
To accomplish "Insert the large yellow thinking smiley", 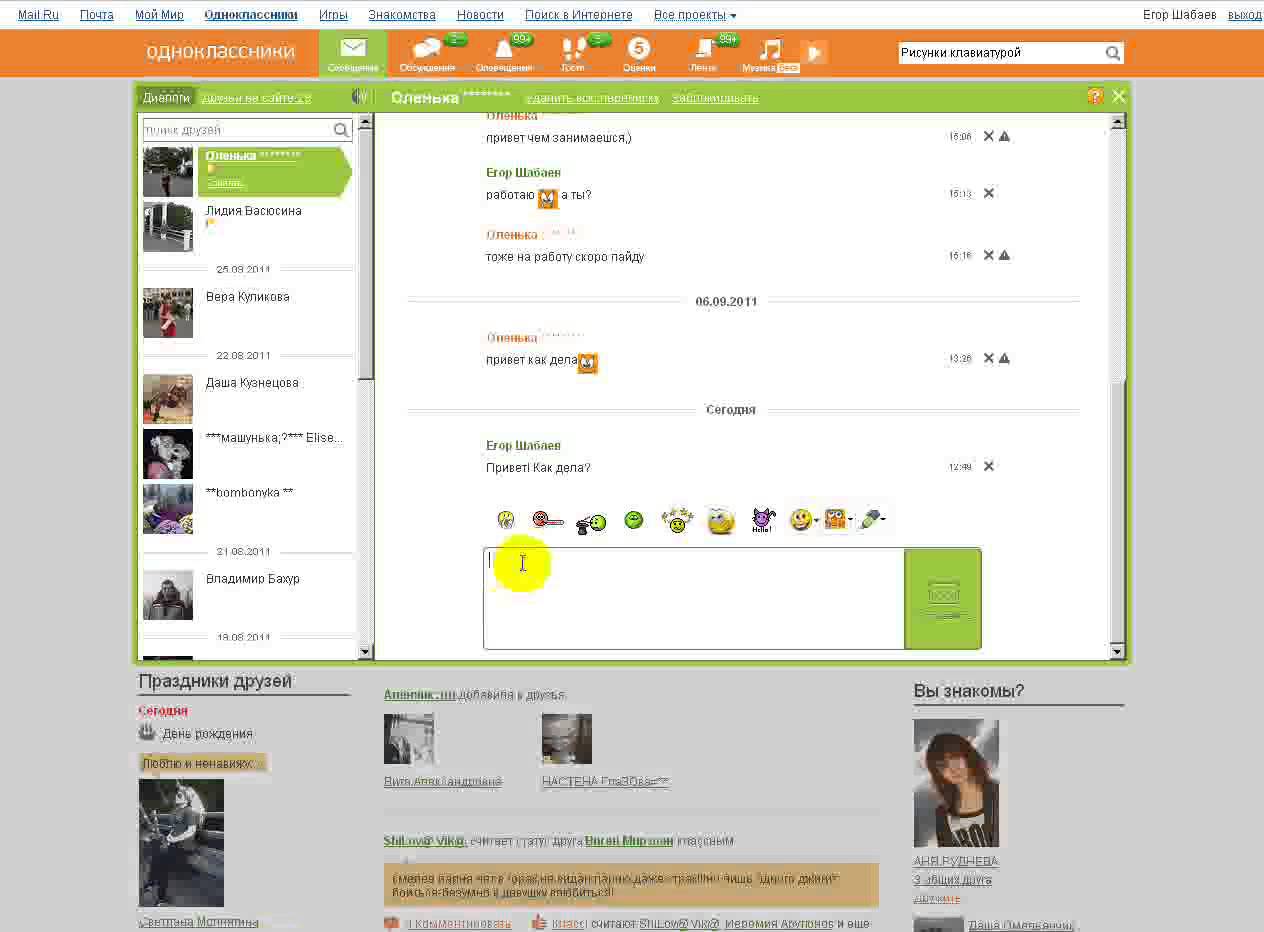I will (x=721, y=521).
